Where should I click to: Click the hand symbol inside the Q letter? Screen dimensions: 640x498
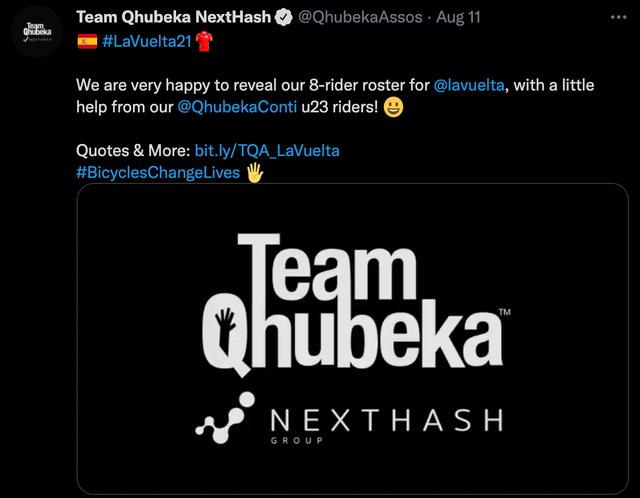click(x=225, y=329)
